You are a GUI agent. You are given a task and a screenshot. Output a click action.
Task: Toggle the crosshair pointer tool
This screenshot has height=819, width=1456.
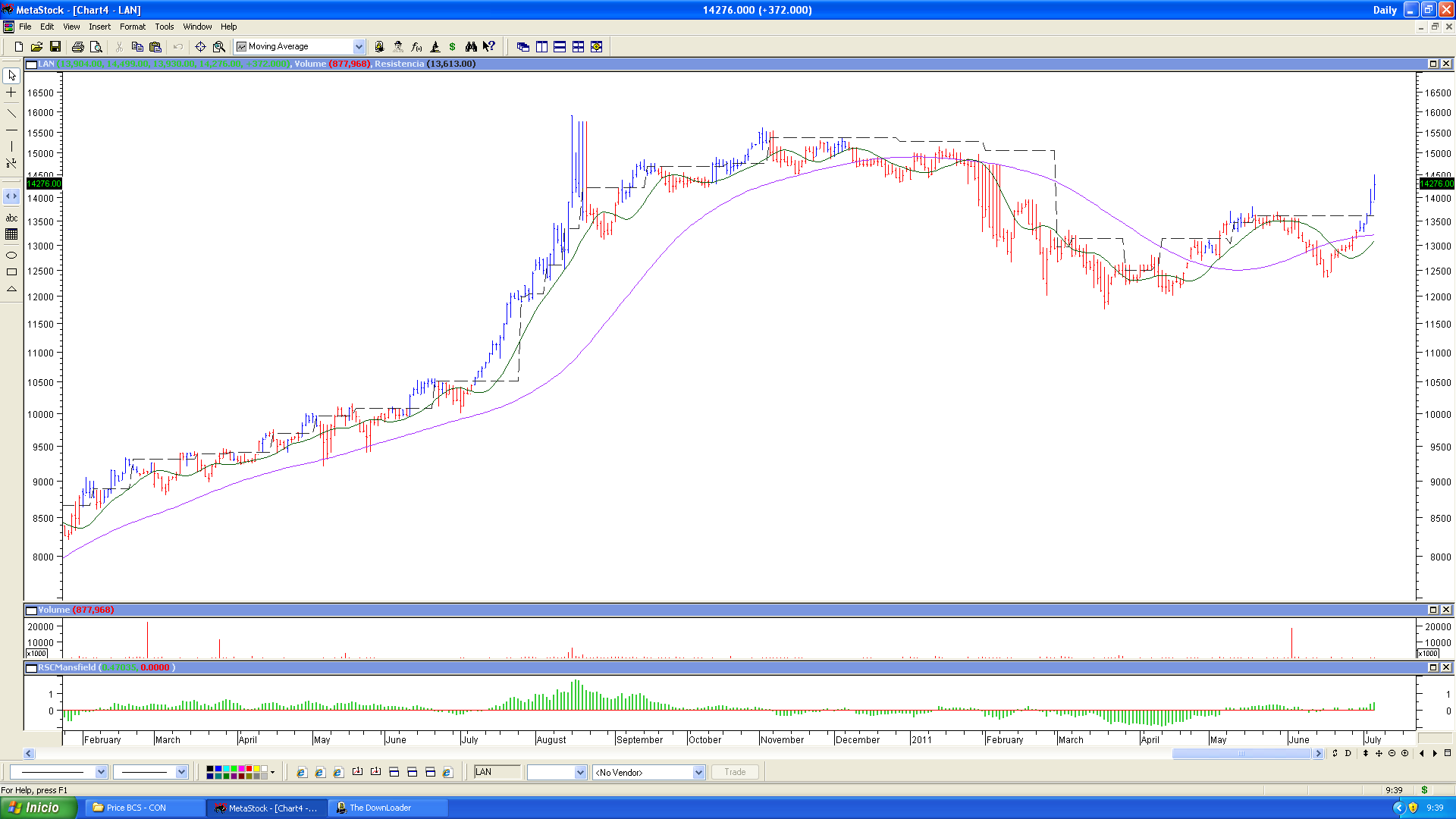click(11, 93)
